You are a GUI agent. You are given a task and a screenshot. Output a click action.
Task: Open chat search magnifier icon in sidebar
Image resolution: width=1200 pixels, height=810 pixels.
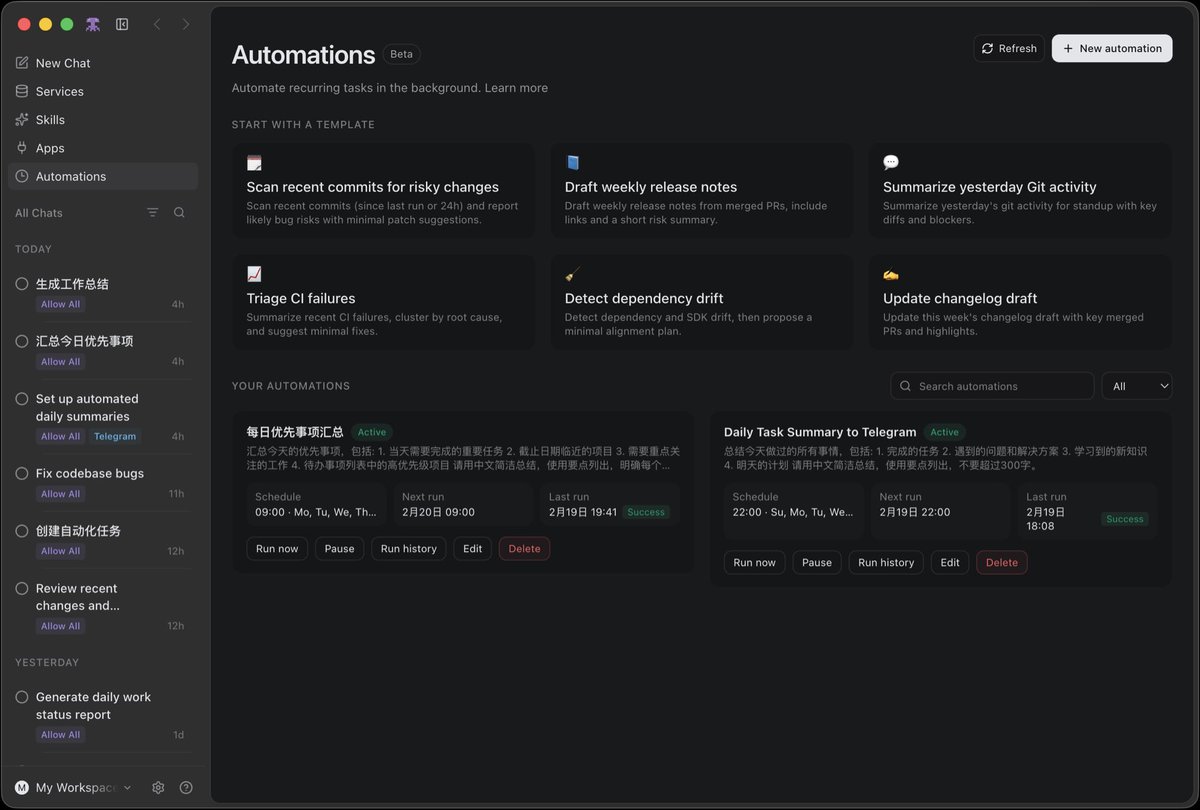coord(179,212)
